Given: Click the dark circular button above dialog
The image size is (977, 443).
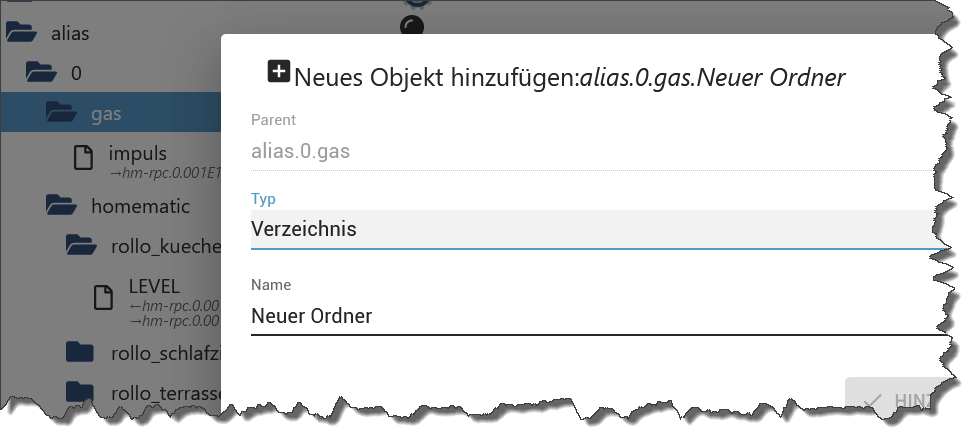Looking at the screenshot, I should (412, 27).
